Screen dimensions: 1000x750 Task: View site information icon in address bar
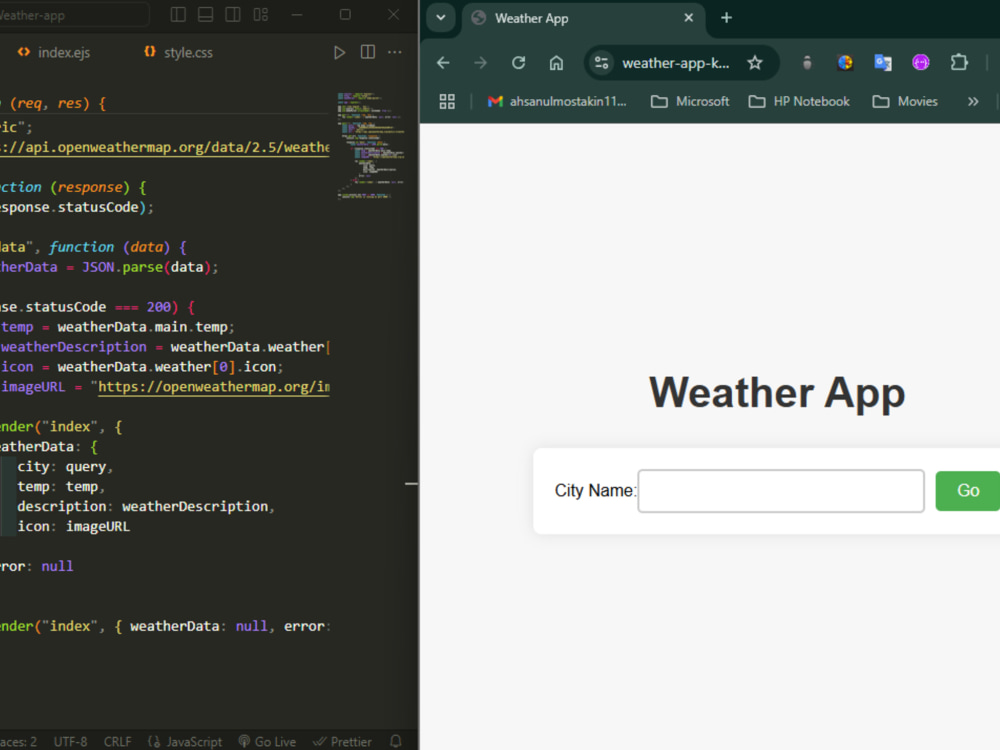601,62
